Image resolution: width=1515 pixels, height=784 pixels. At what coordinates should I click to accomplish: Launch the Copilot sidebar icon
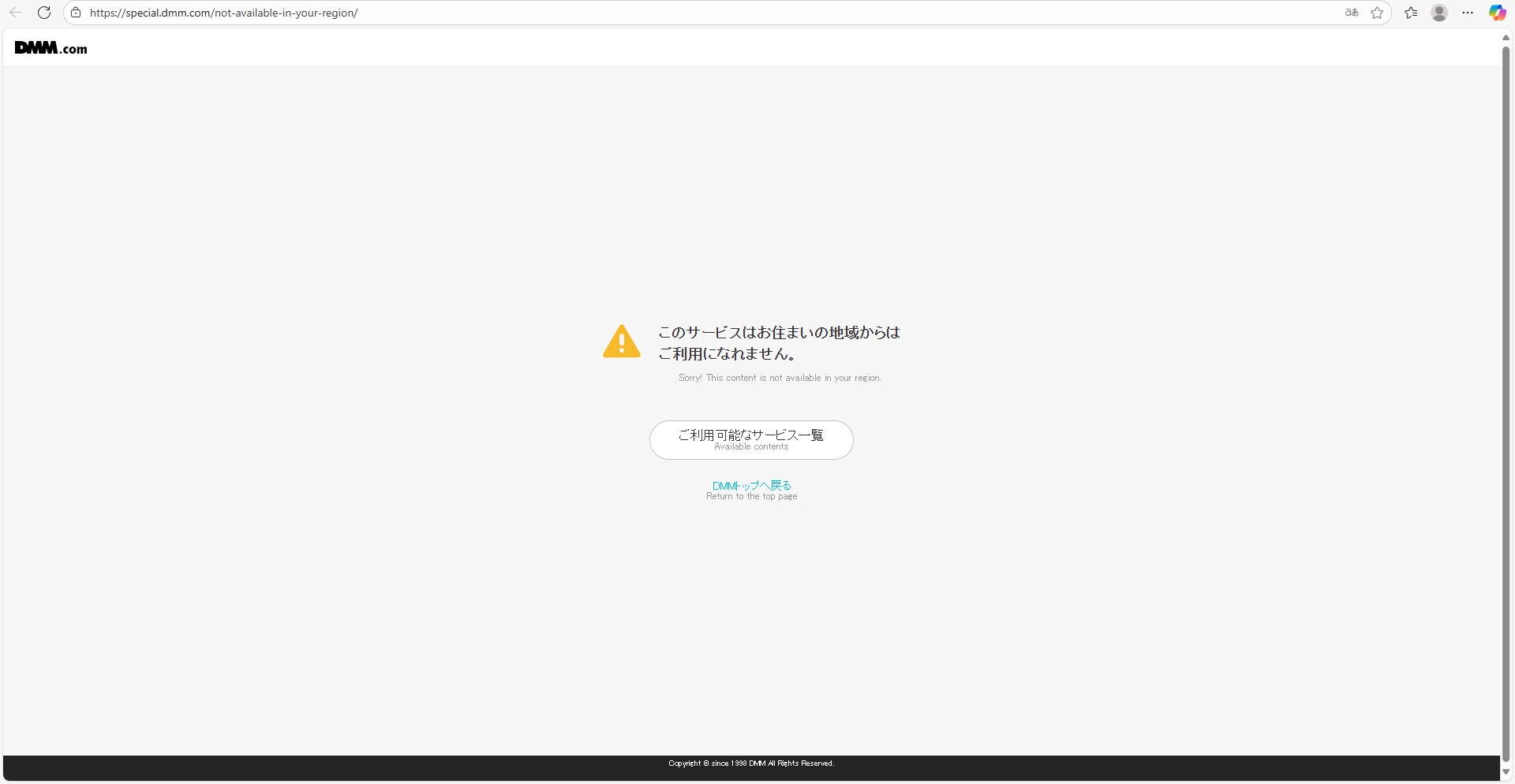[1497, 13]
